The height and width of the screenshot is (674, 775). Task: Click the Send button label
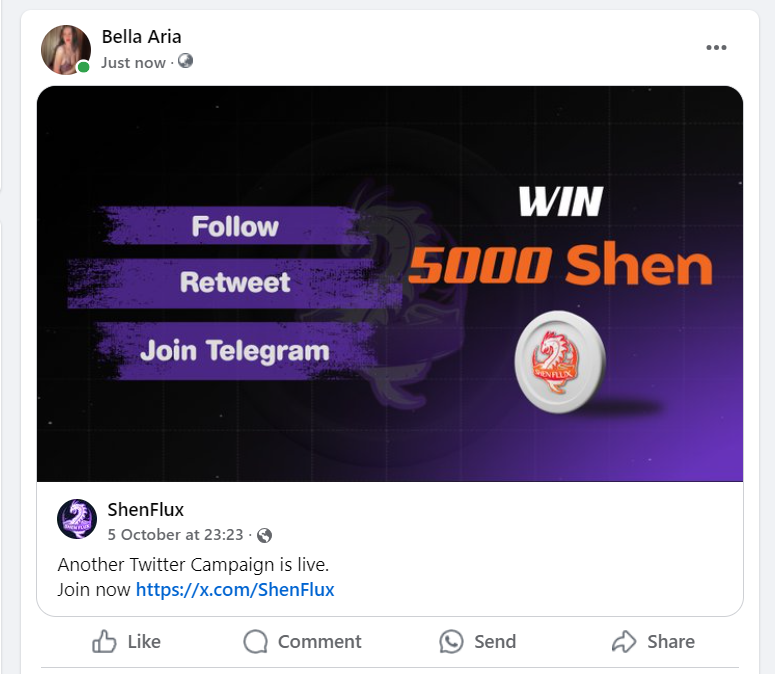click(x=495, y=641)
